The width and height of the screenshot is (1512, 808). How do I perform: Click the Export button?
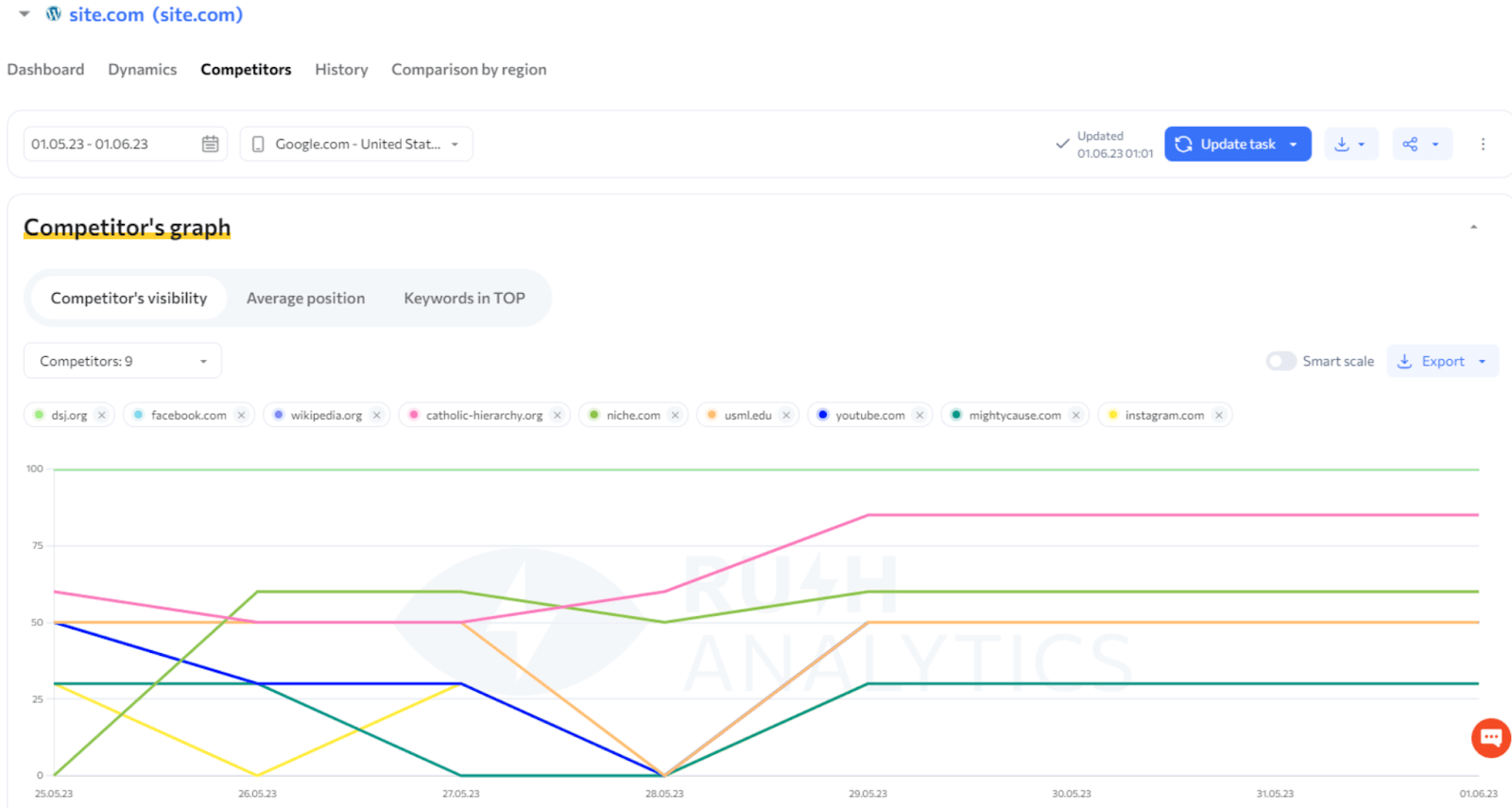(1442, 361)
